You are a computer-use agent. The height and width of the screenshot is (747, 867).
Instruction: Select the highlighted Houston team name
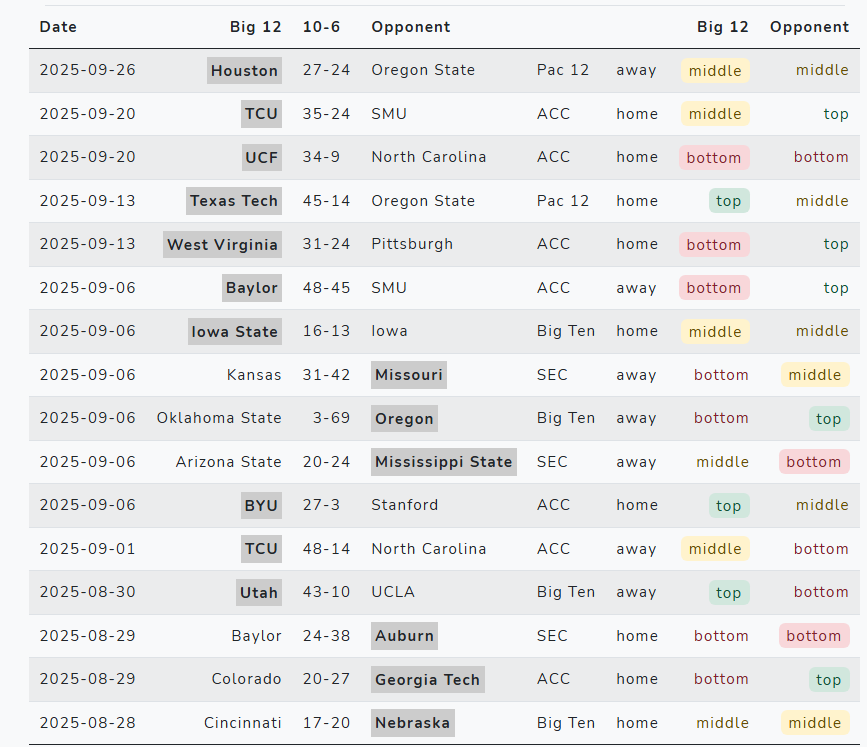pyautogui.click(x=244, y=71)
